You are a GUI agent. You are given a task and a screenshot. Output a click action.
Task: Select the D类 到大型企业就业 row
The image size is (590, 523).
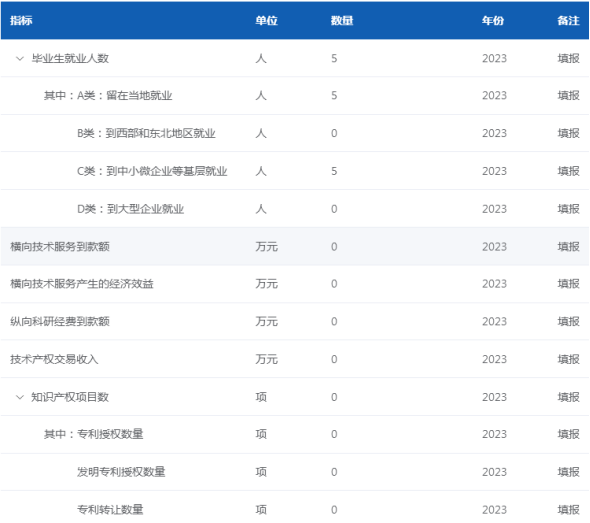pos(295,209)
